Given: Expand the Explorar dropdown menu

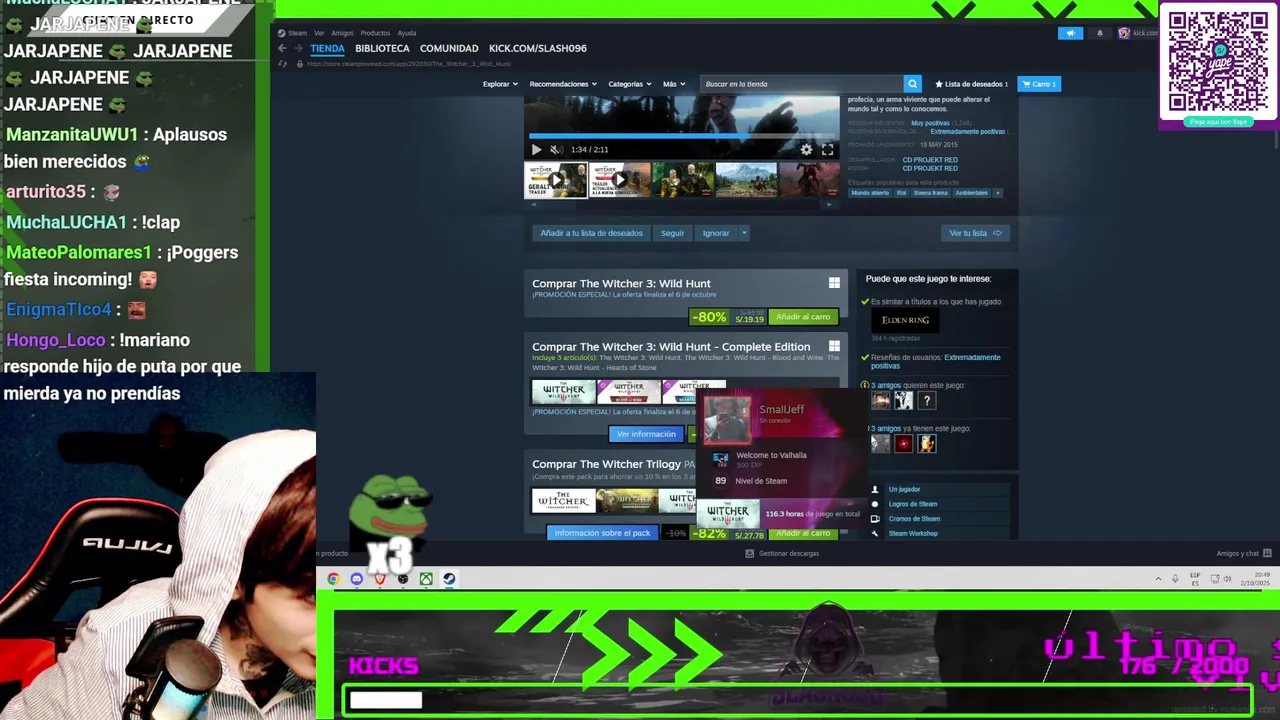Looking at the screenshot, I should tap(500, 84).
